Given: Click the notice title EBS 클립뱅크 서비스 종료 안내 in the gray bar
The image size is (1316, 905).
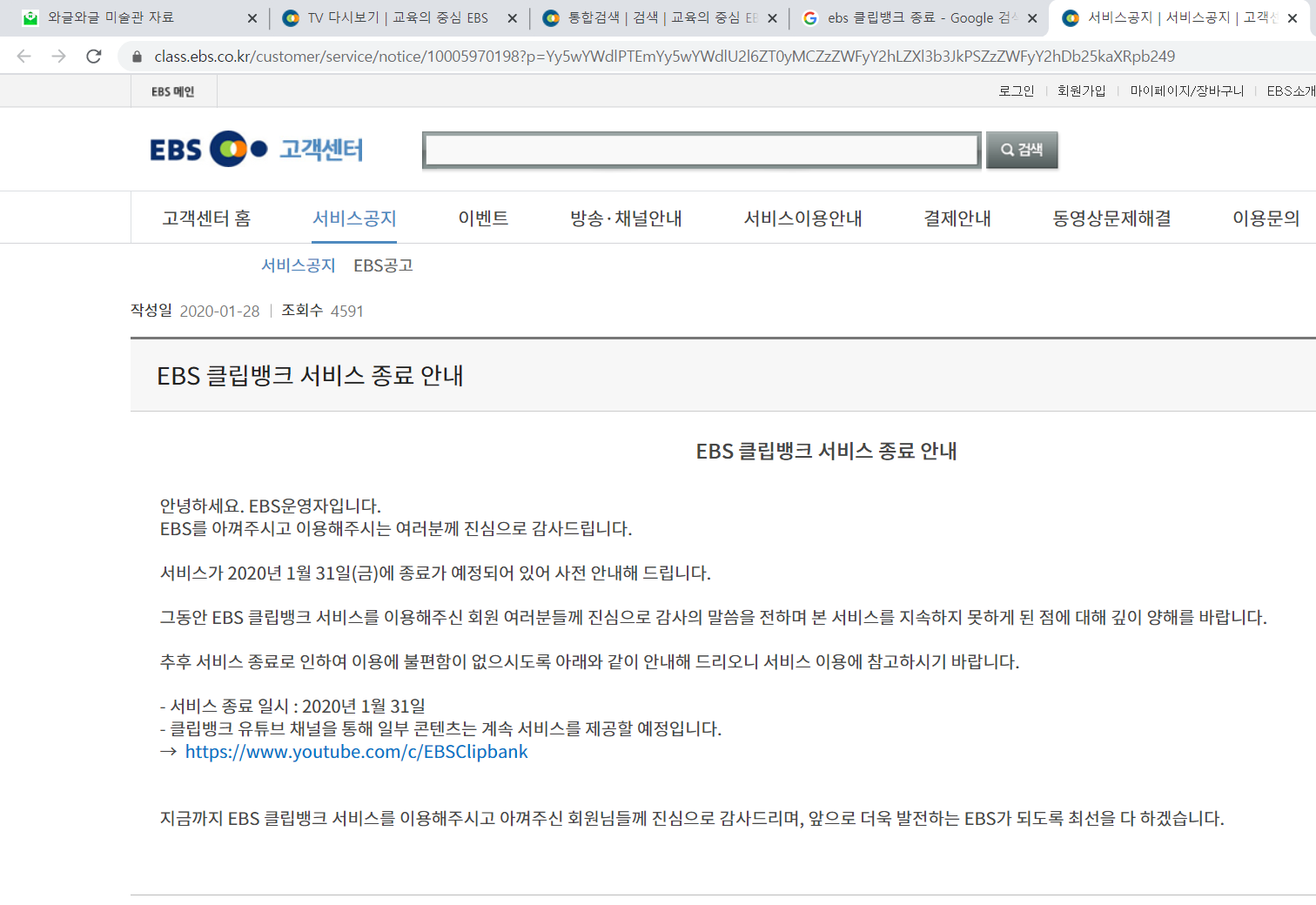Looking at the screenshot, I should (310, 375).
